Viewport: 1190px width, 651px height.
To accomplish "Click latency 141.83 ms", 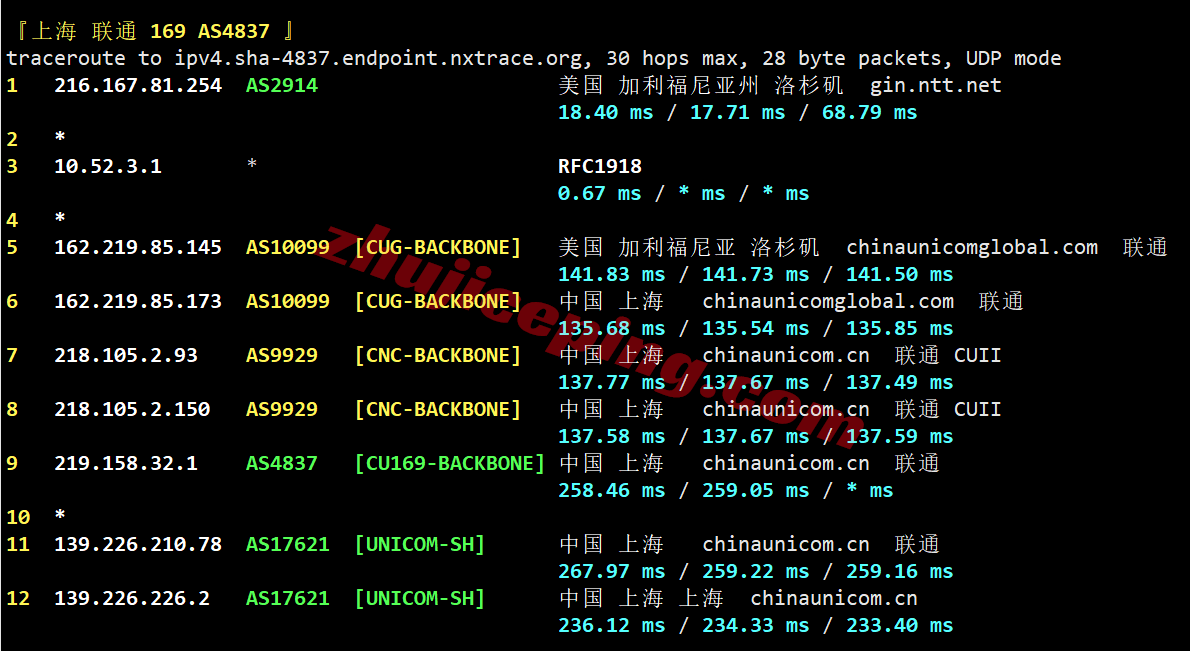I will pos(612,275).
